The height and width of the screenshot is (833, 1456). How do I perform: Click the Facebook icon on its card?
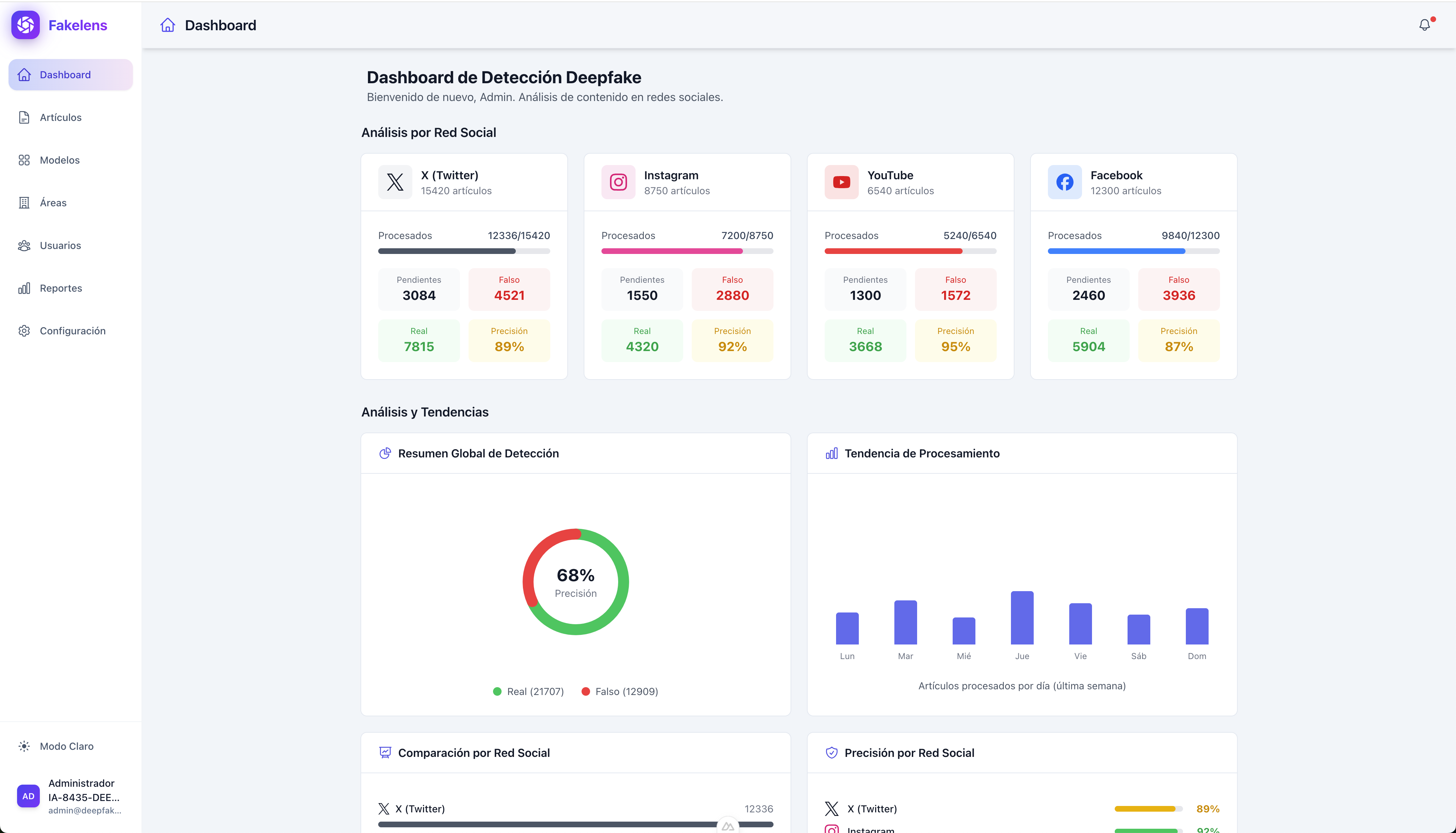(1064, 182)
